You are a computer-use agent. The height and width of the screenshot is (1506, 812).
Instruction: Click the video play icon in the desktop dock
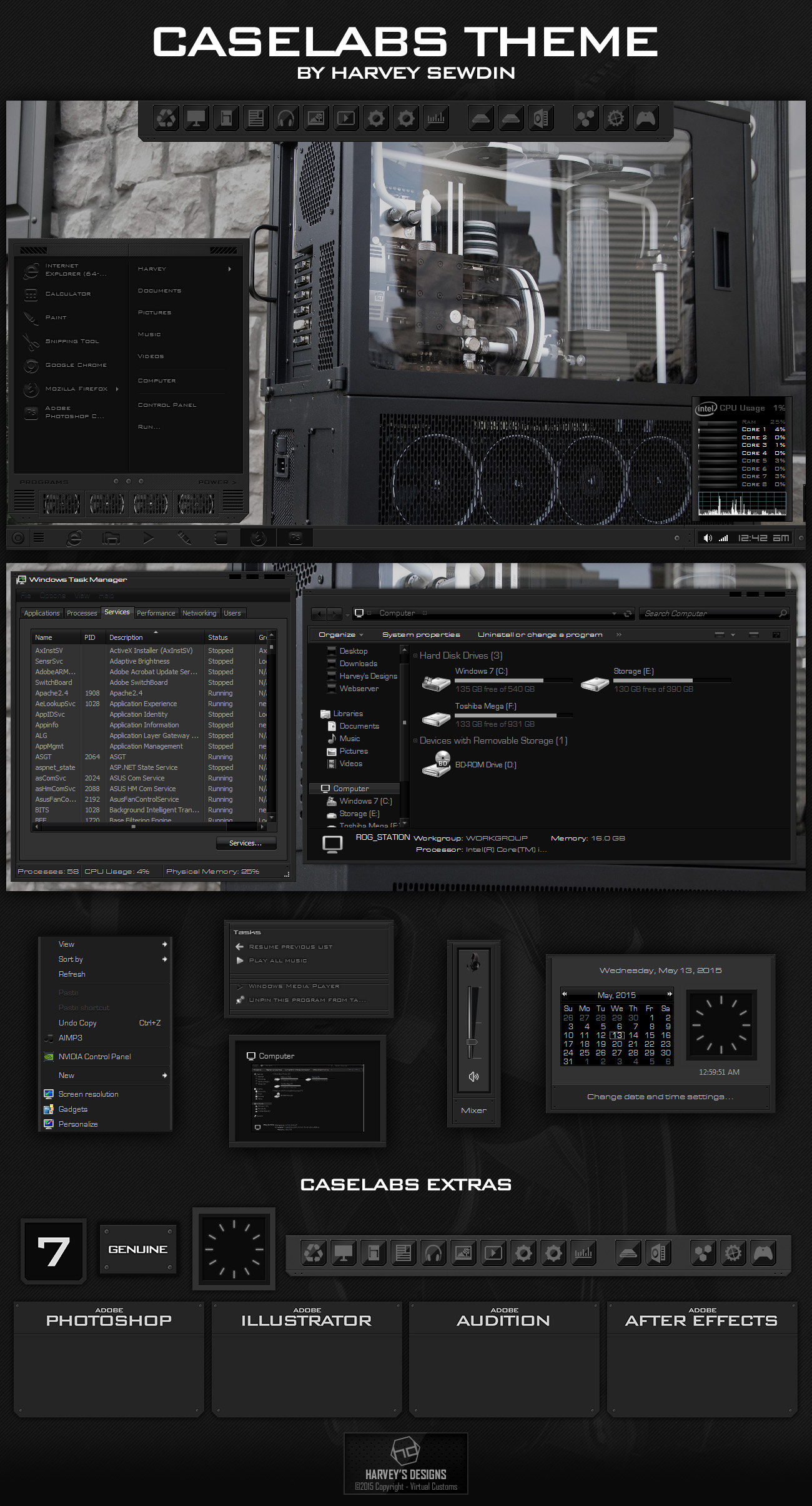click(346, 118)
